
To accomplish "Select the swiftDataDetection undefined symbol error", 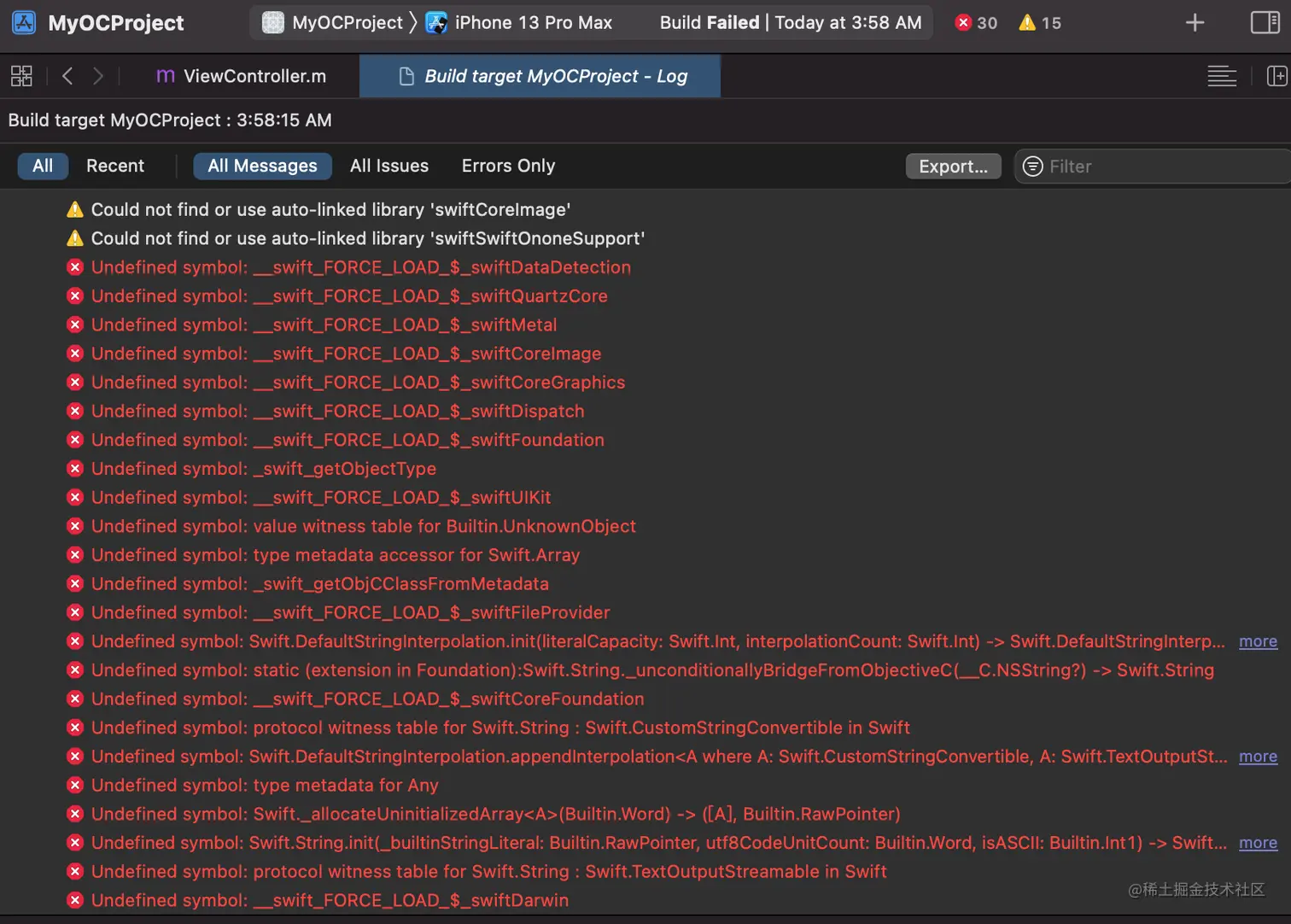I will (x=361, y=267).
